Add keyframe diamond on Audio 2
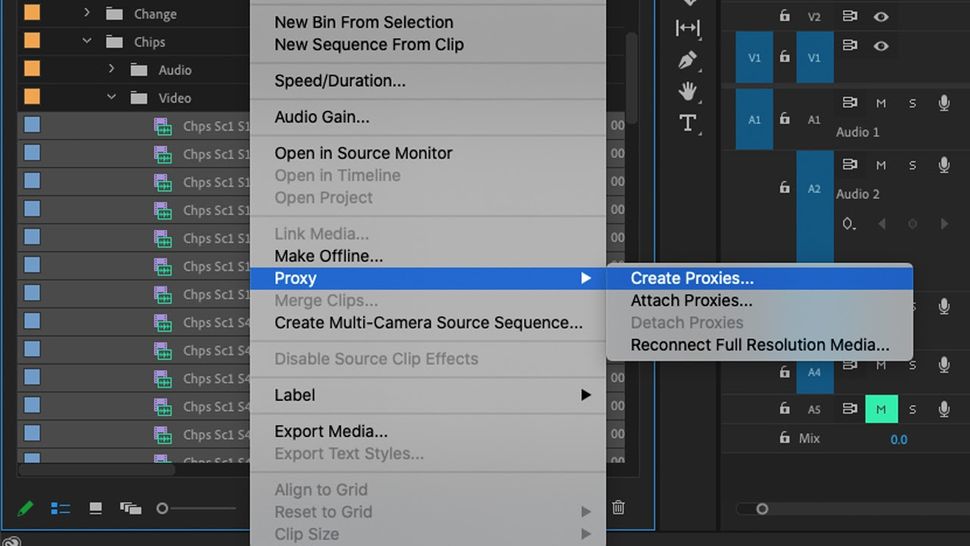 912,224
